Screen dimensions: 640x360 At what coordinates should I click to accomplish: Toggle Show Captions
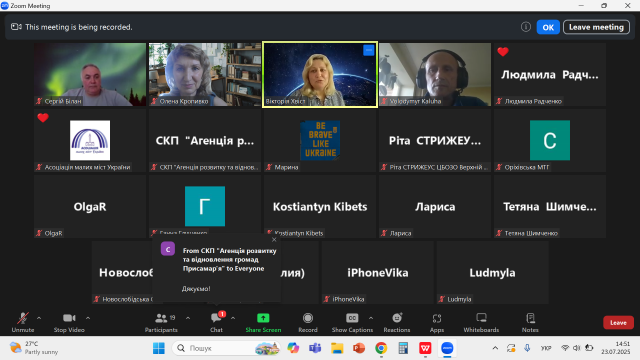352,322
